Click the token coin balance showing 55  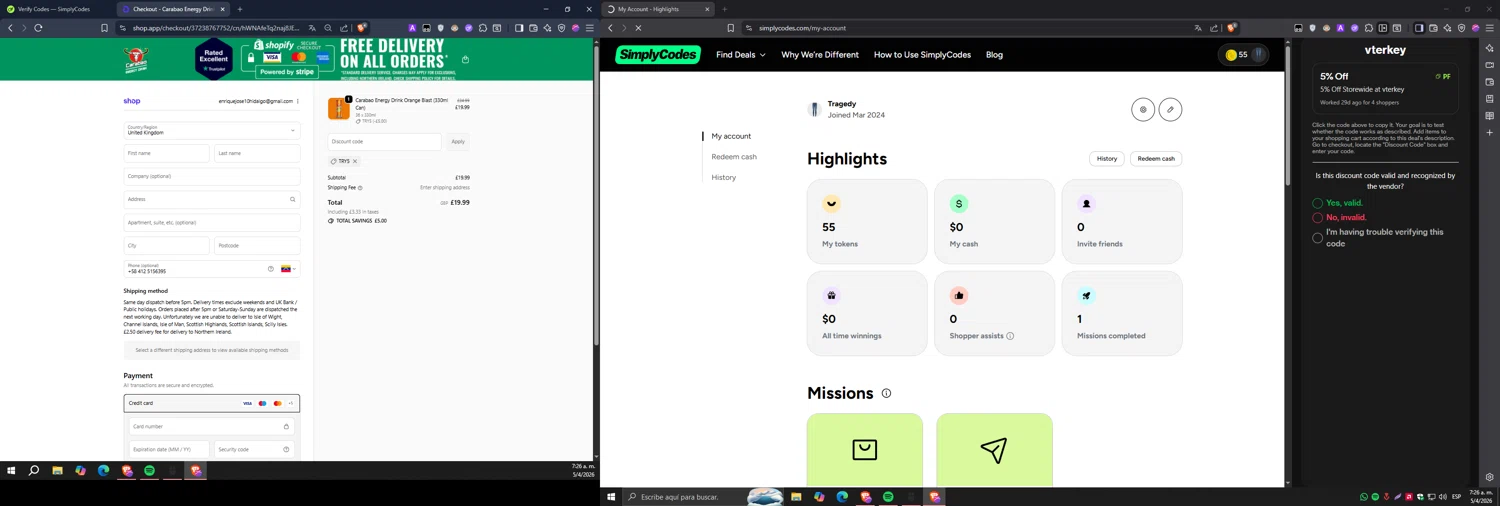tap(1237, 55)
